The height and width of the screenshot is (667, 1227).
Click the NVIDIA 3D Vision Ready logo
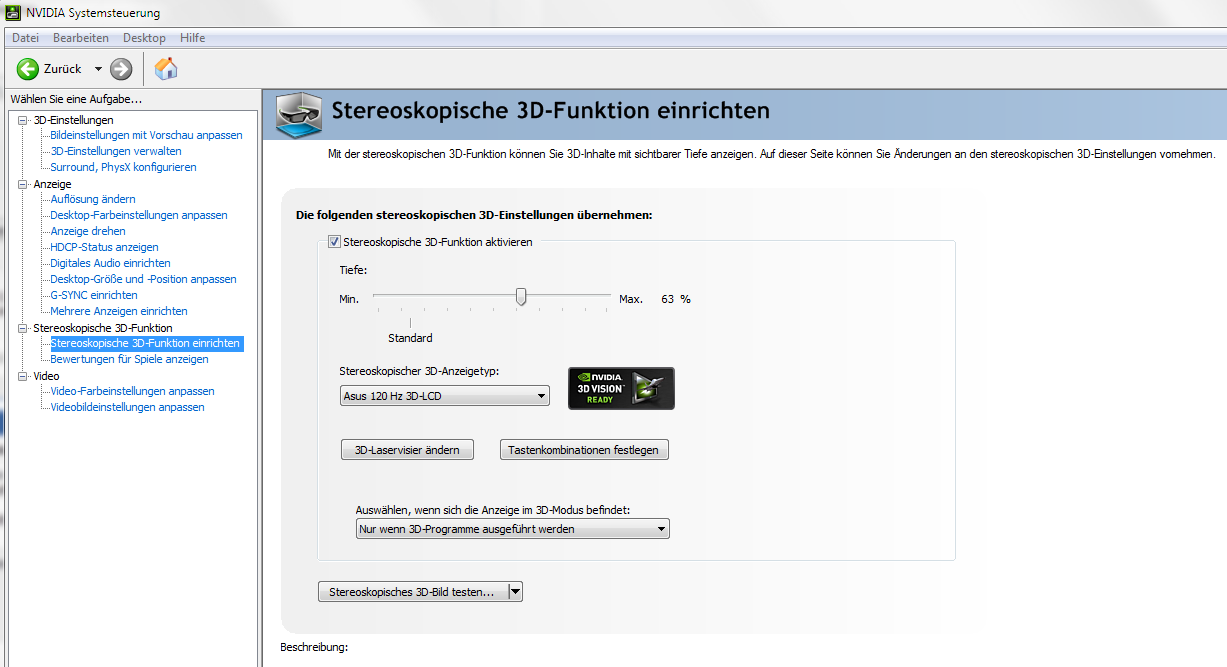[621, 388]
